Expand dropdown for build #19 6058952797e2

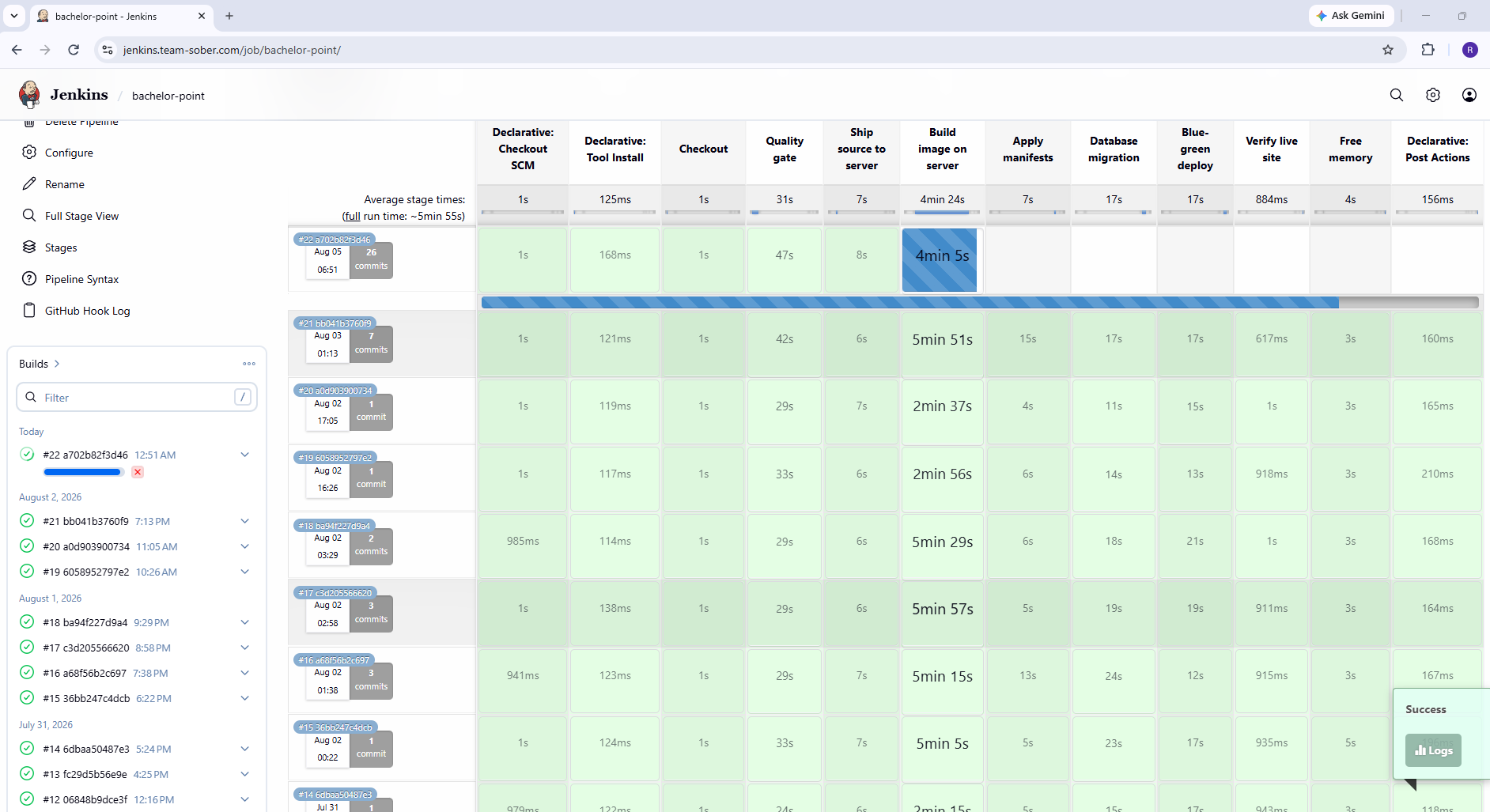[245, 572]
